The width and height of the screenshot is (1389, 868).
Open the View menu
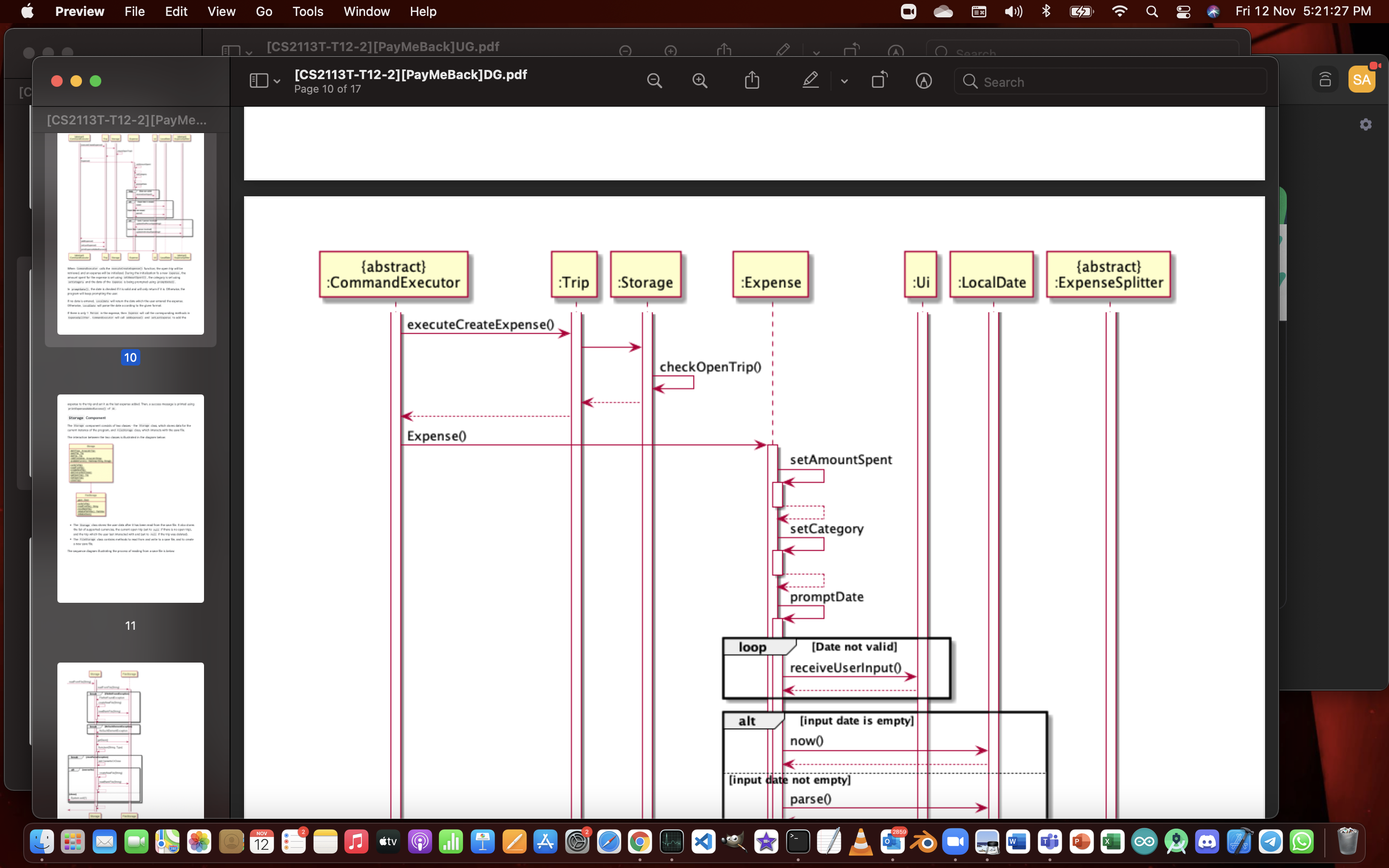click(221, 12)
